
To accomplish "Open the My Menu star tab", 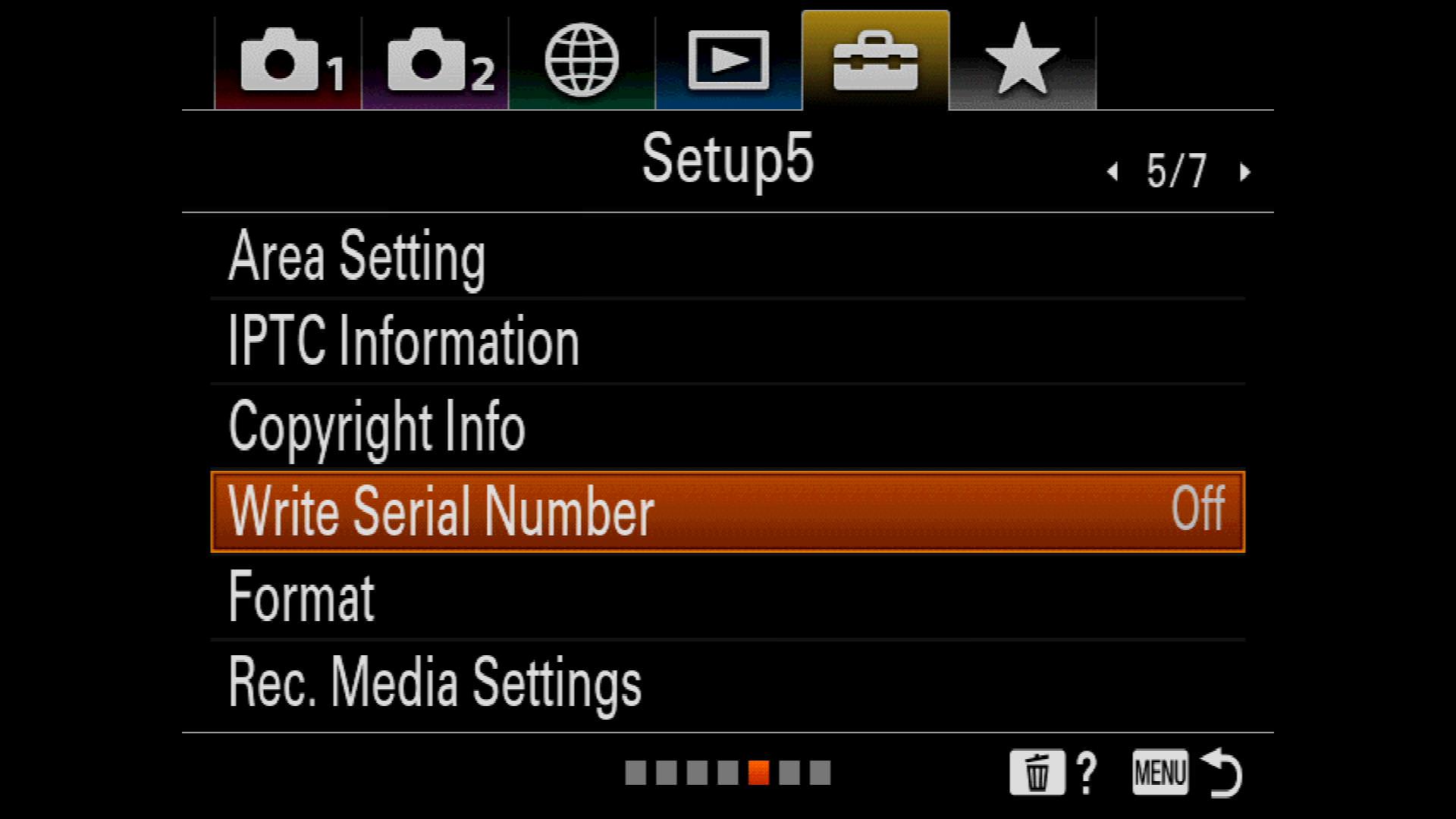I will [x=1022, y=62].
